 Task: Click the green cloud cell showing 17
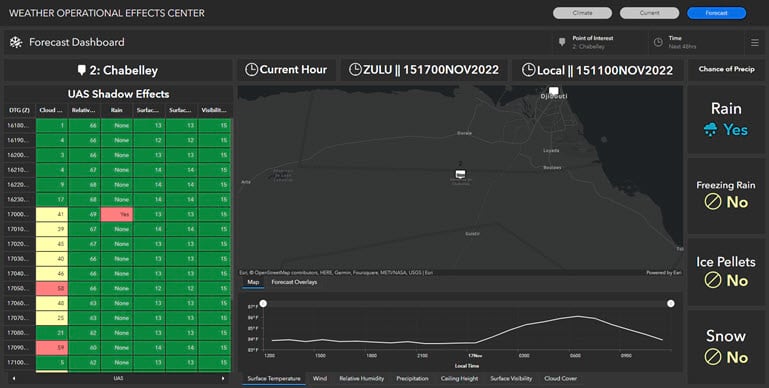click(52, 200)
